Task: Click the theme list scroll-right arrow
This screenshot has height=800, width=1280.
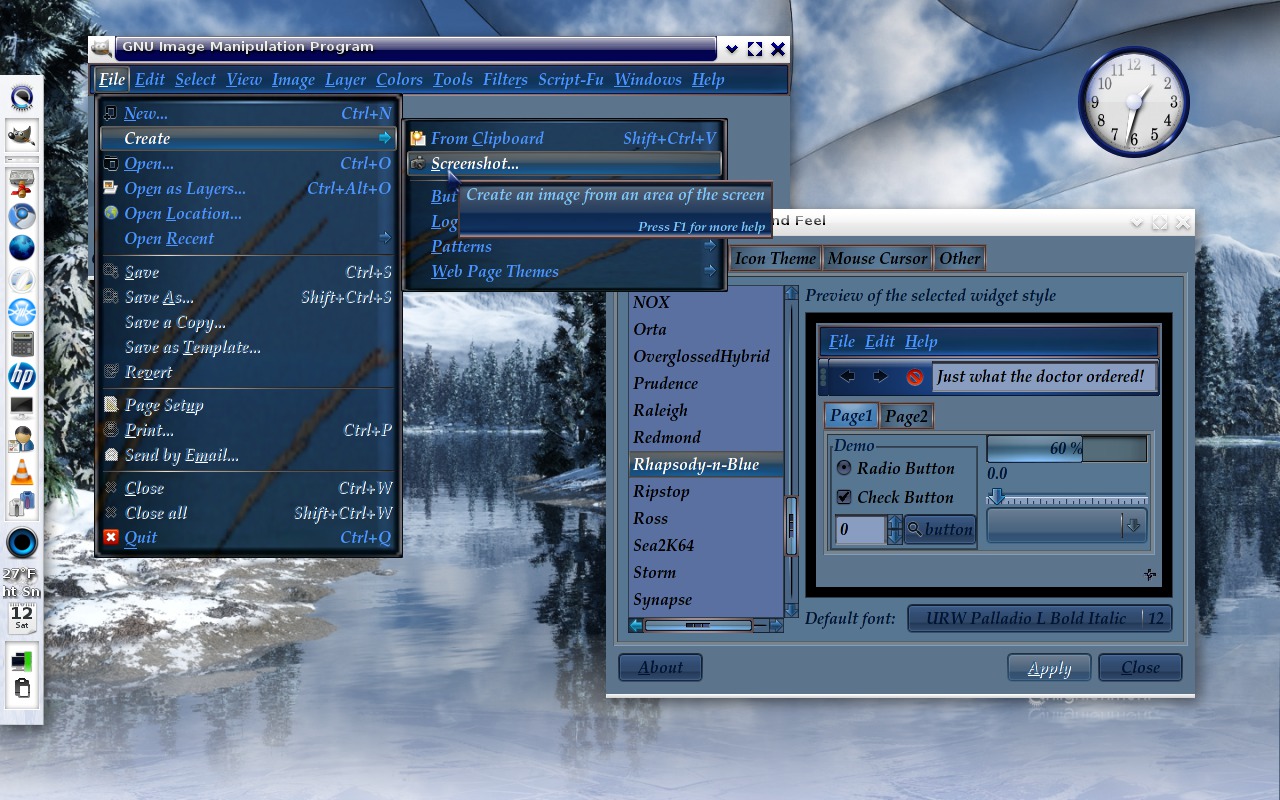Action: click(776, 625)
